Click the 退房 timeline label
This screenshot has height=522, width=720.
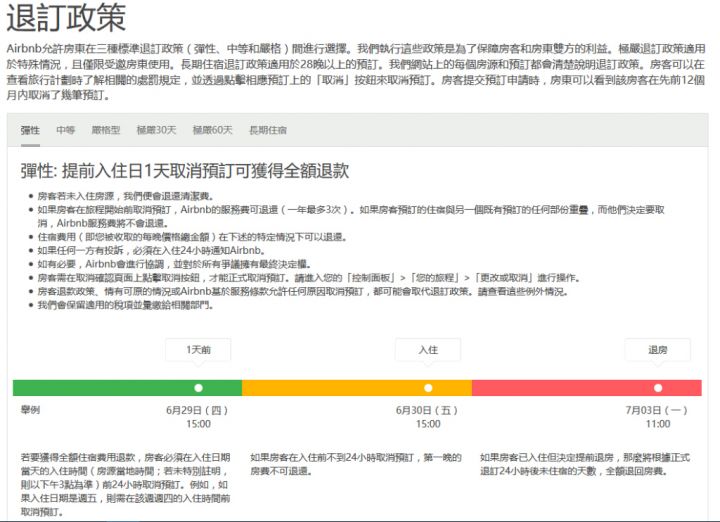point(657,350)
